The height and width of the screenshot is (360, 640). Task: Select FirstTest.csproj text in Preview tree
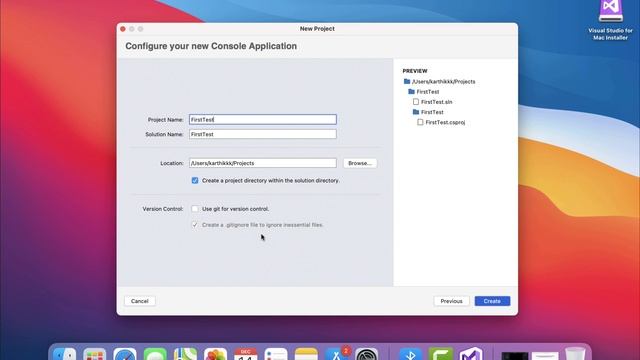point(445,122)
